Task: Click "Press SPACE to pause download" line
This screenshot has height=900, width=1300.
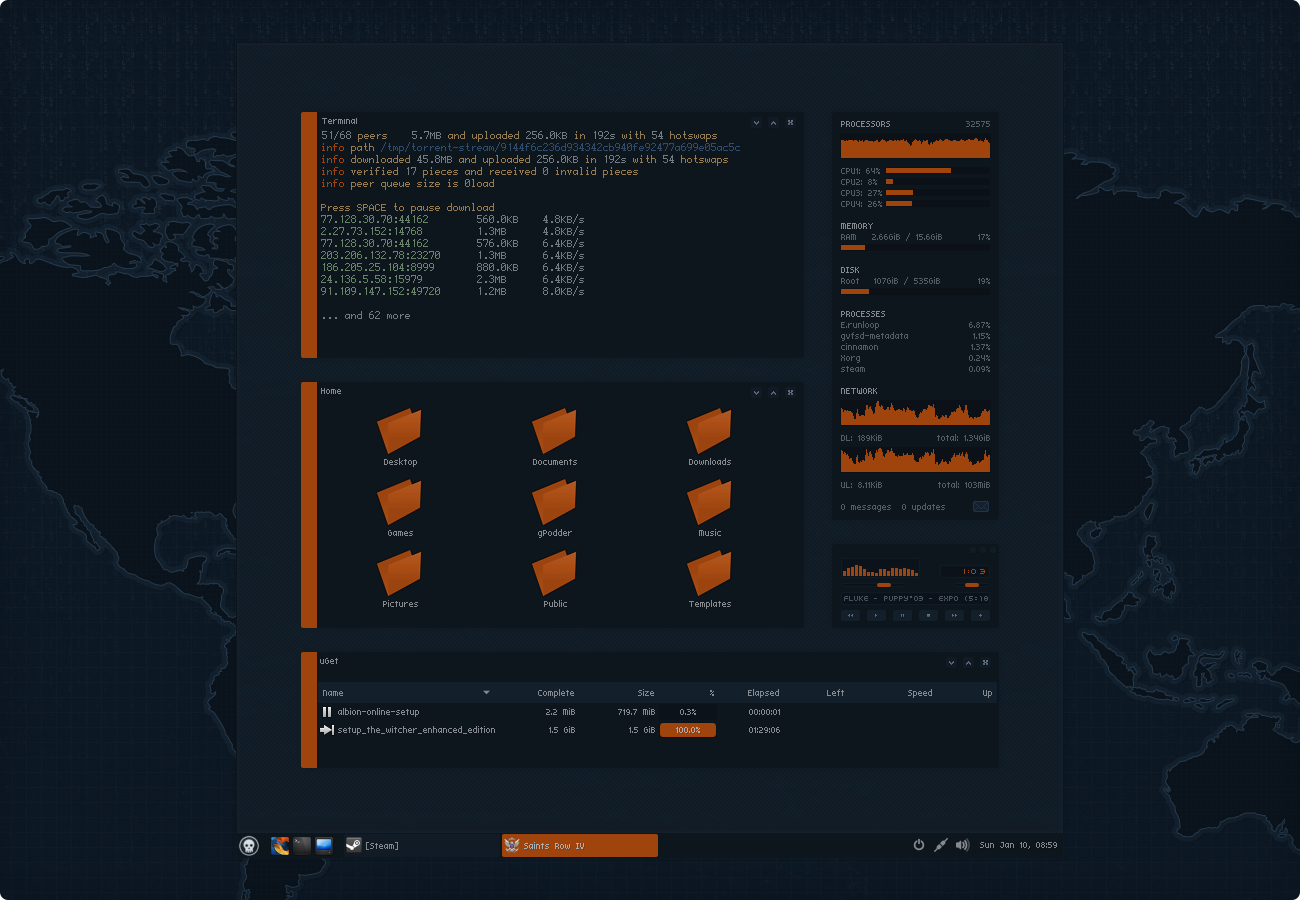Action: [x=408, y=208]
